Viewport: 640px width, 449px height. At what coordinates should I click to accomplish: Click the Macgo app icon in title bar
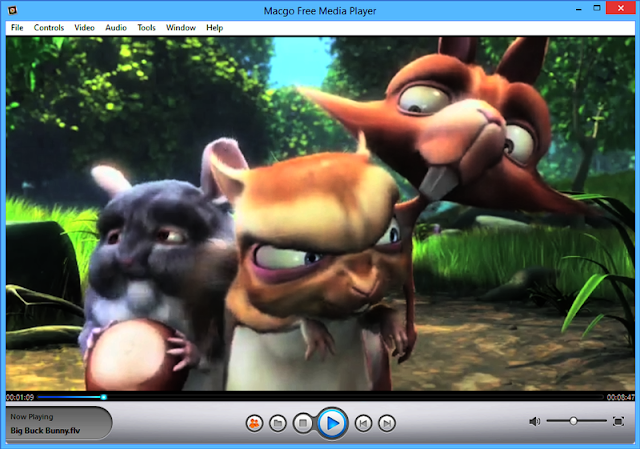12,10
